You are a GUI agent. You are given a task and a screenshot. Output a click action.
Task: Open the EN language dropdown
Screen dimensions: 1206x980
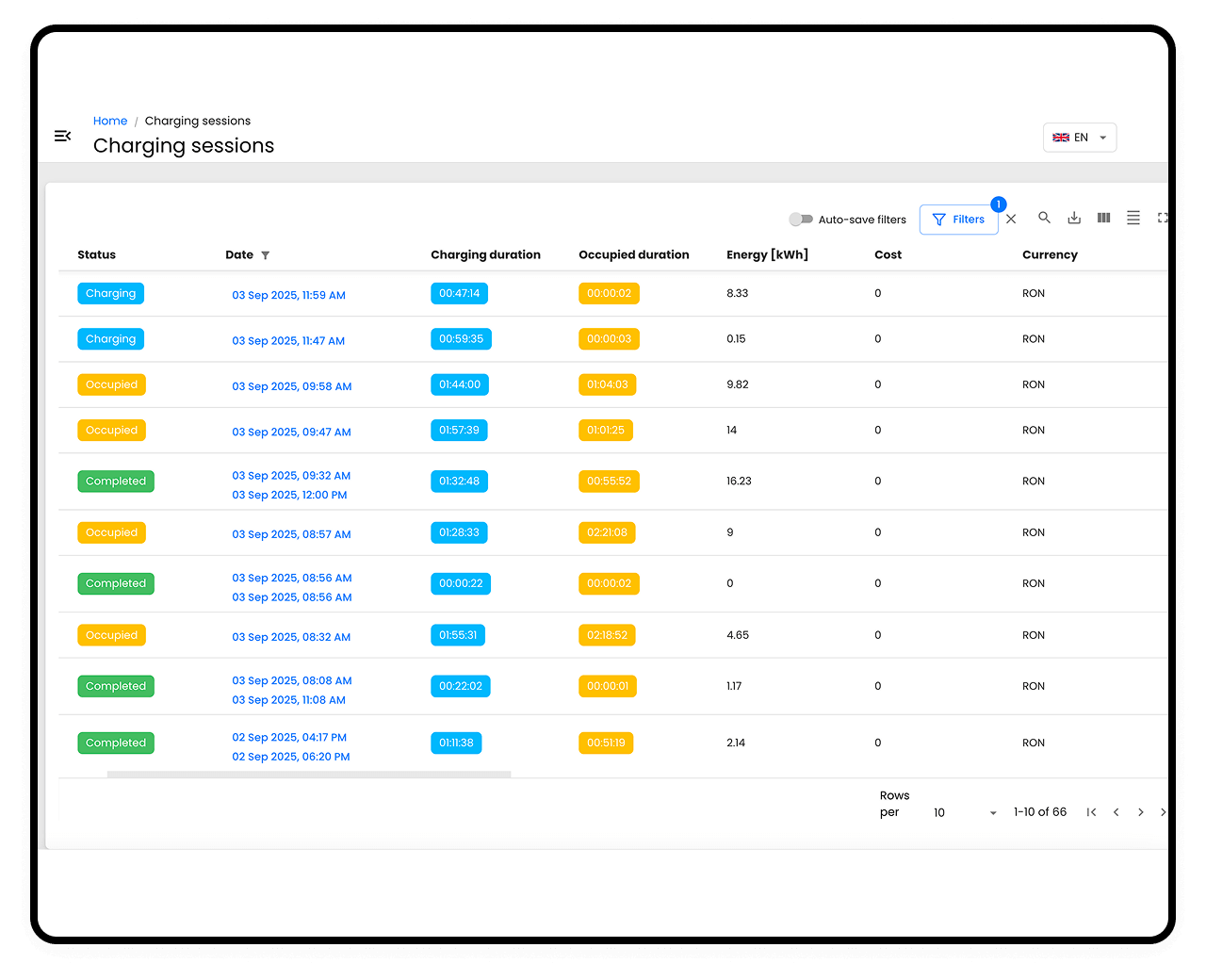[1080, 138]
